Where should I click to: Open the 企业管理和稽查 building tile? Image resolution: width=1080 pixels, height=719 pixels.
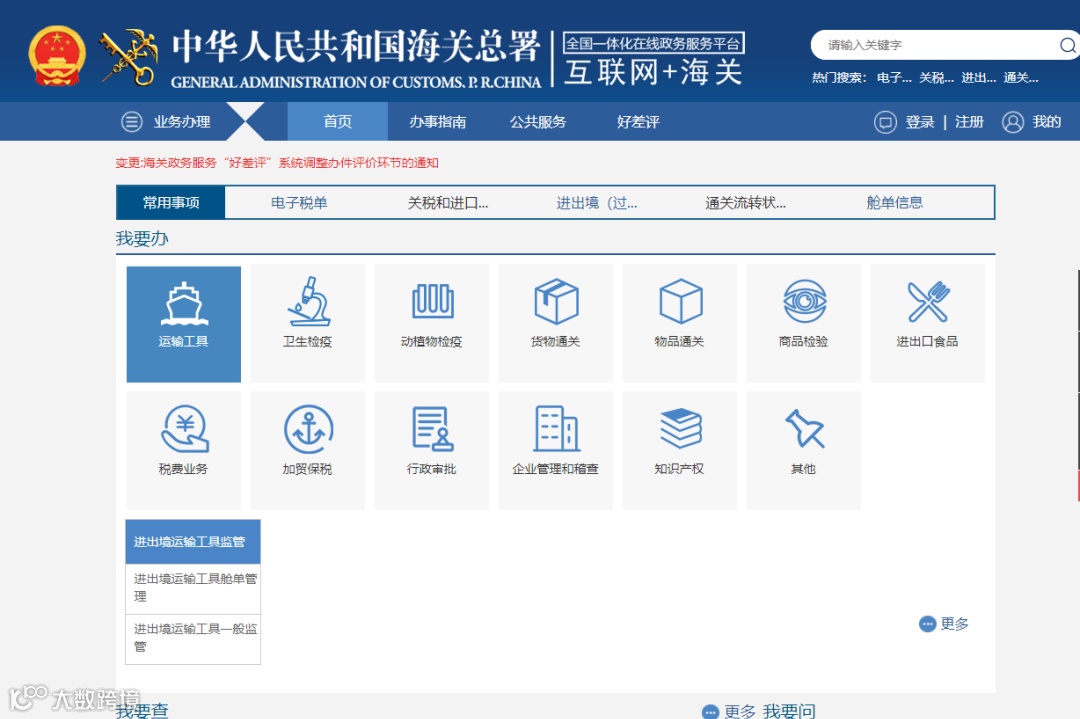[x=555, y=451]
